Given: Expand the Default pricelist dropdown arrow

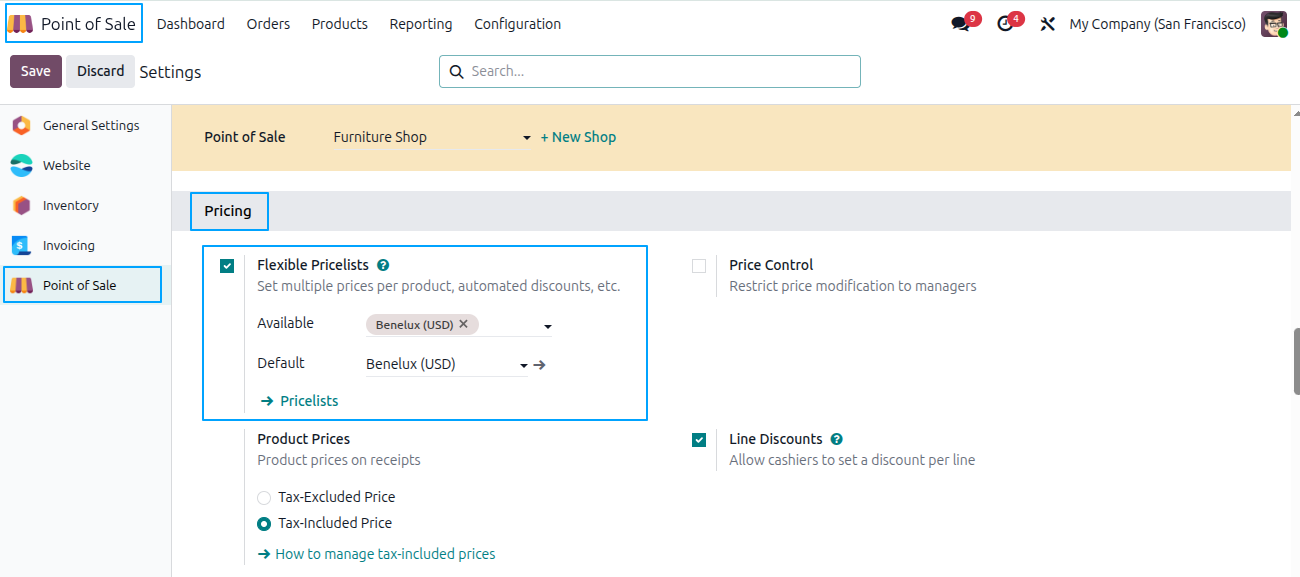Looking at the screenshot, I should pyautogui.click(x=523, y=367).
